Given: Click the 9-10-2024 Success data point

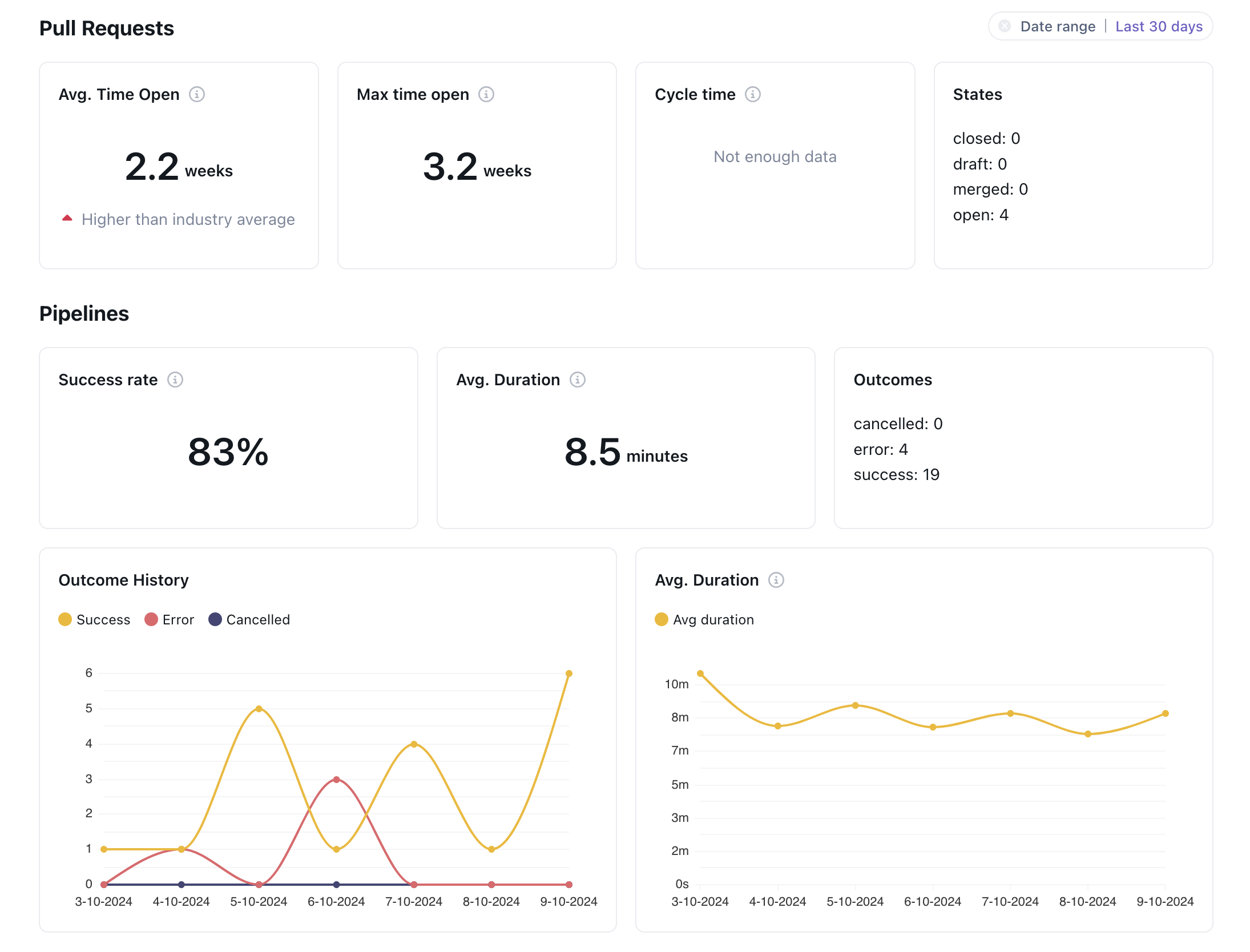Looking at the screenshot, I should pyautogui.click(x=569, y=673).
